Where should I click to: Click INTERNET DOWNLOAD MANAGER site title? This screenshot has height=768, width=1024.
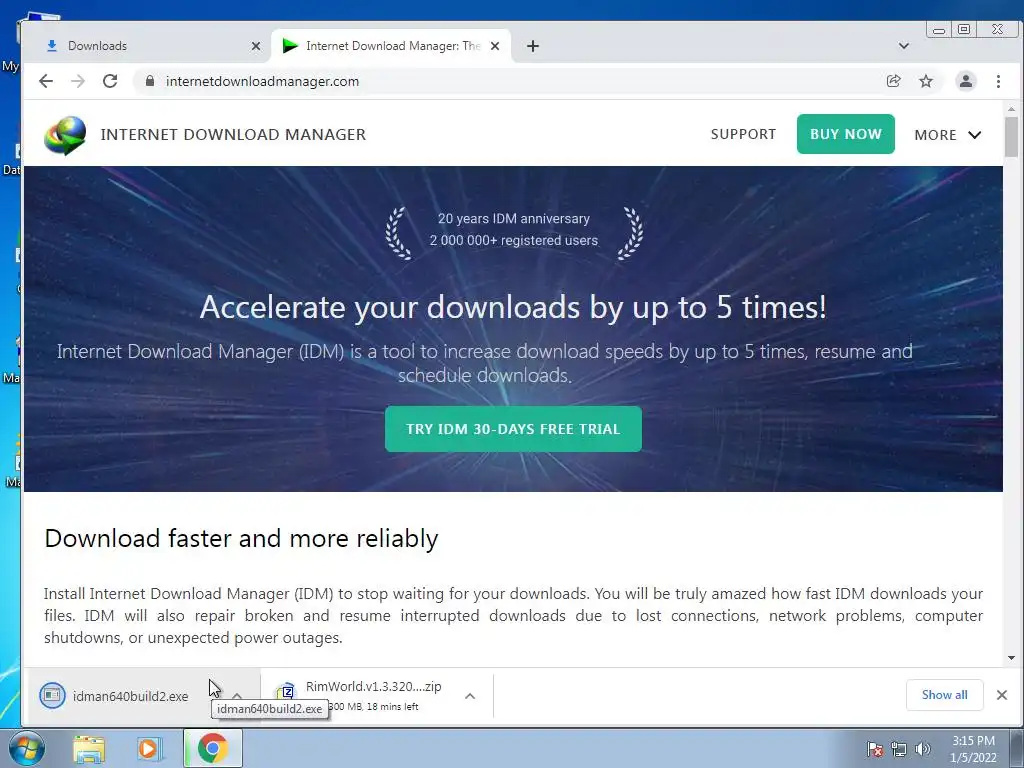[233, 135]
